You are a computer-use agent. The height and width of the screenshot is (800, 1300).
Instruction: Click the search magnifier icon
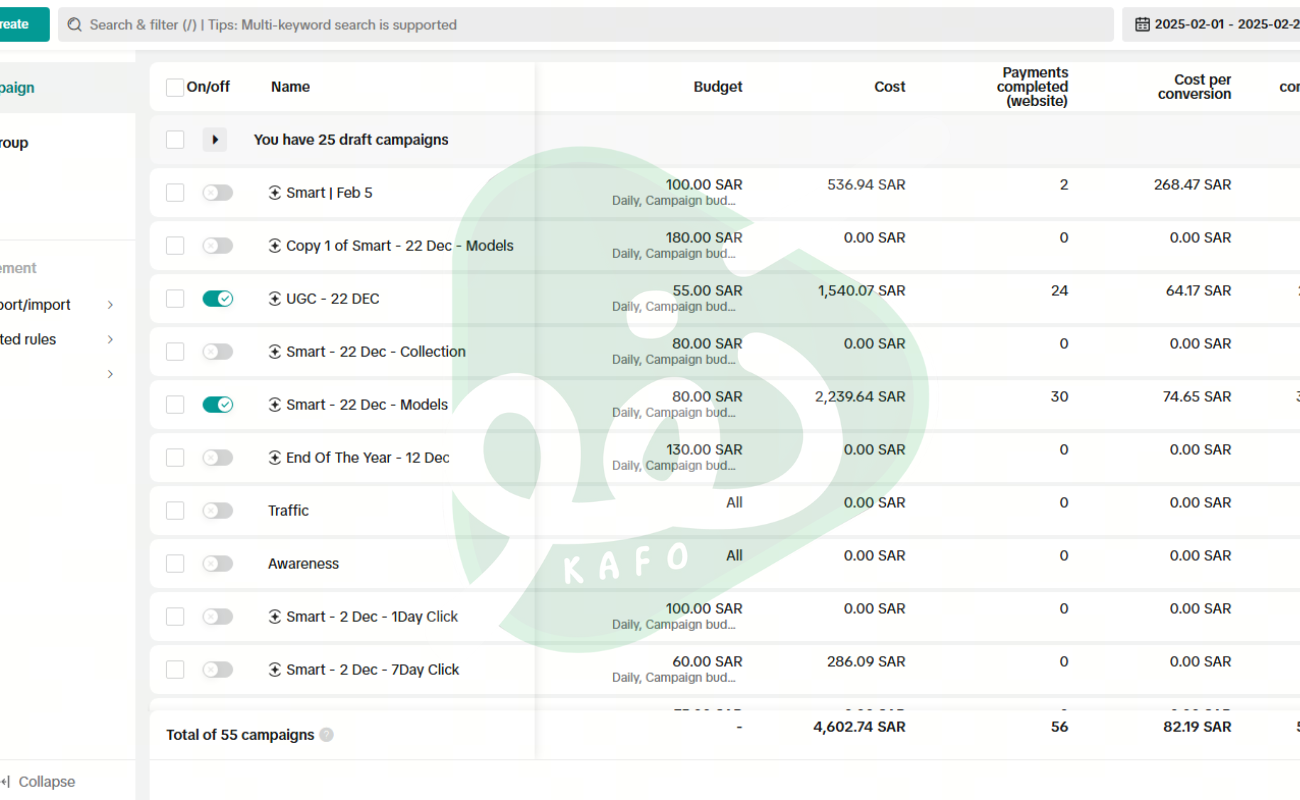click(75, 25)
